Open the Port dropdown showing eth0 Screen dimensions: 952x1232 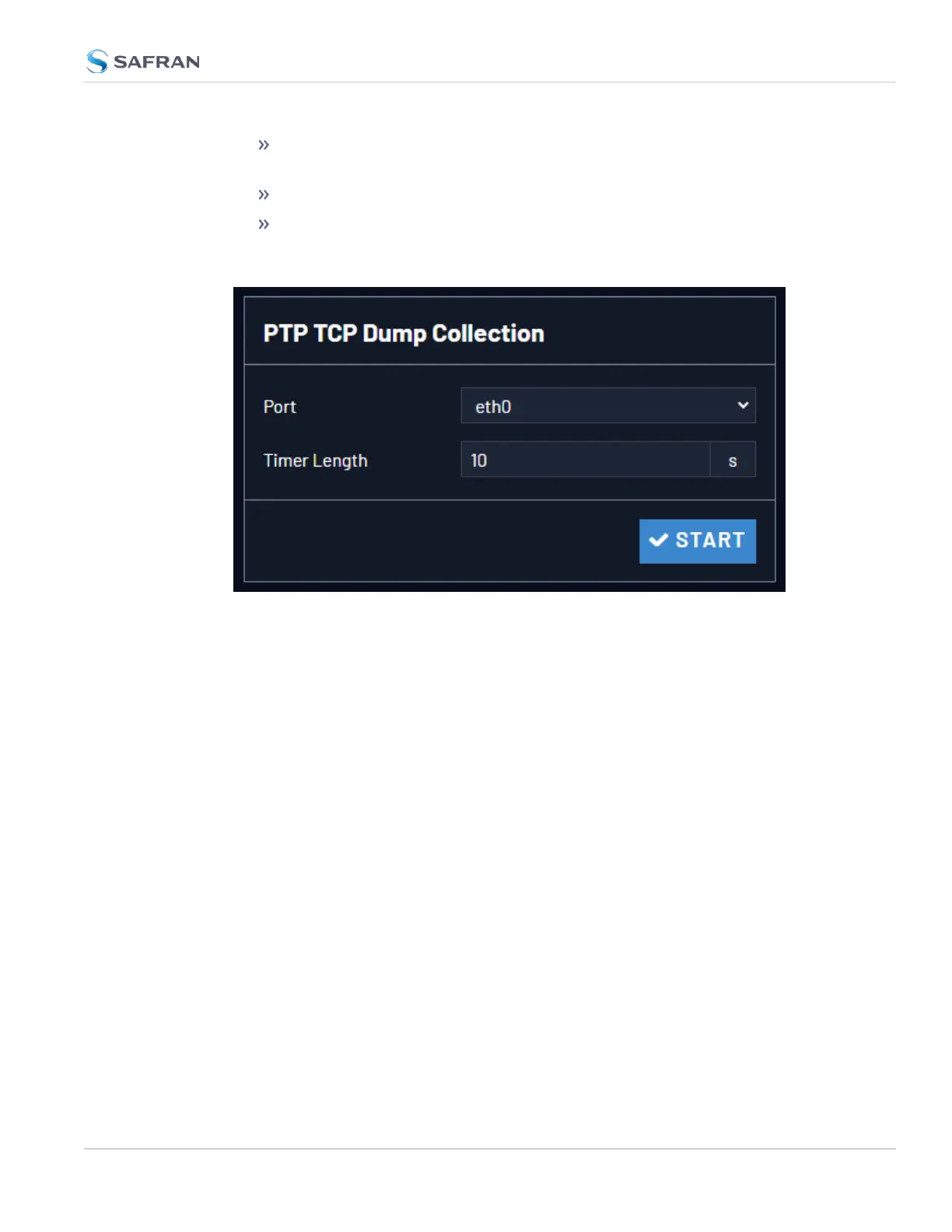[608, 406]
